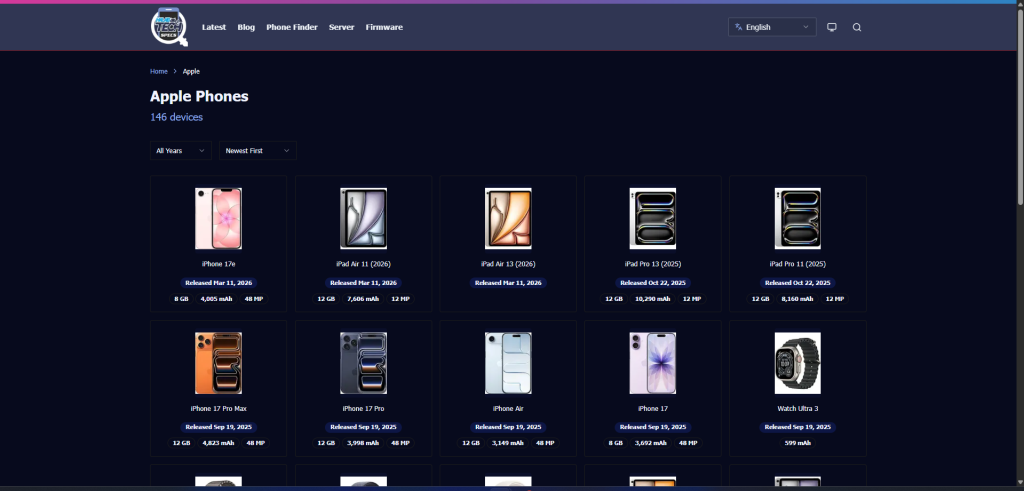Click the Watch Ultra 3 release date badge

click(797, 427)
